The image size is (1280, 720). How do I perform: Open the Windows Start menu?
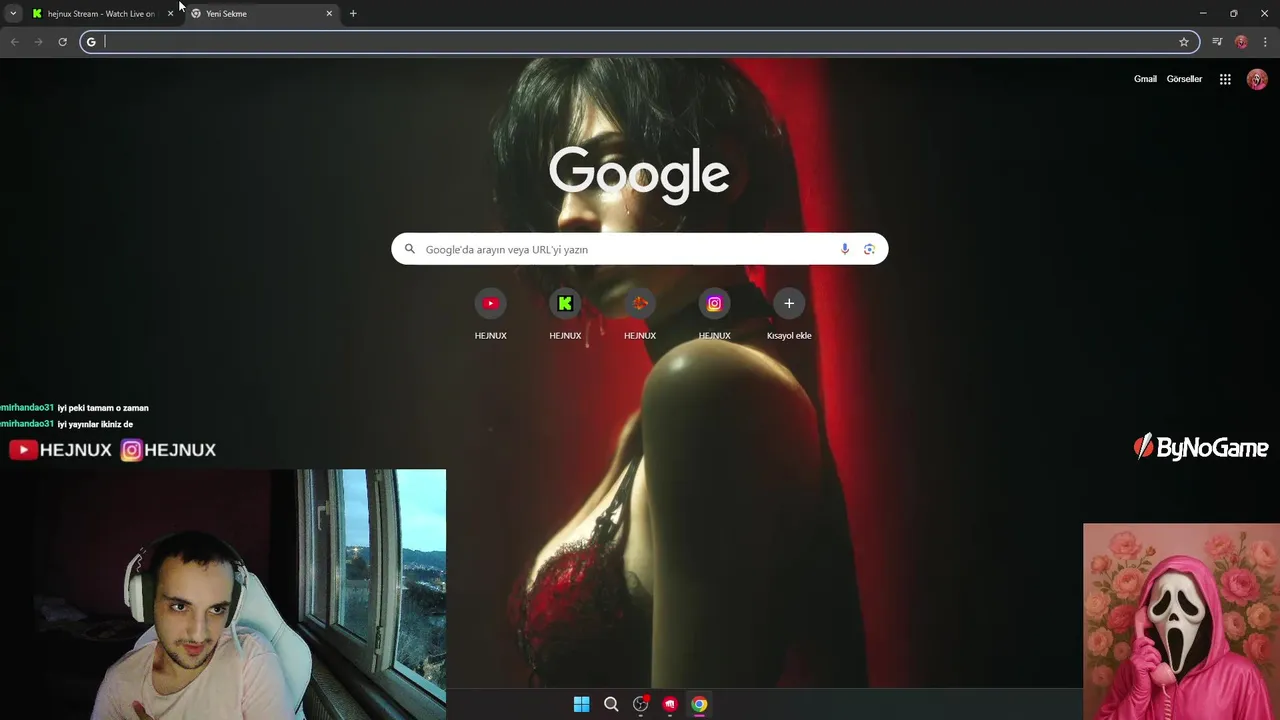[582, 704]
